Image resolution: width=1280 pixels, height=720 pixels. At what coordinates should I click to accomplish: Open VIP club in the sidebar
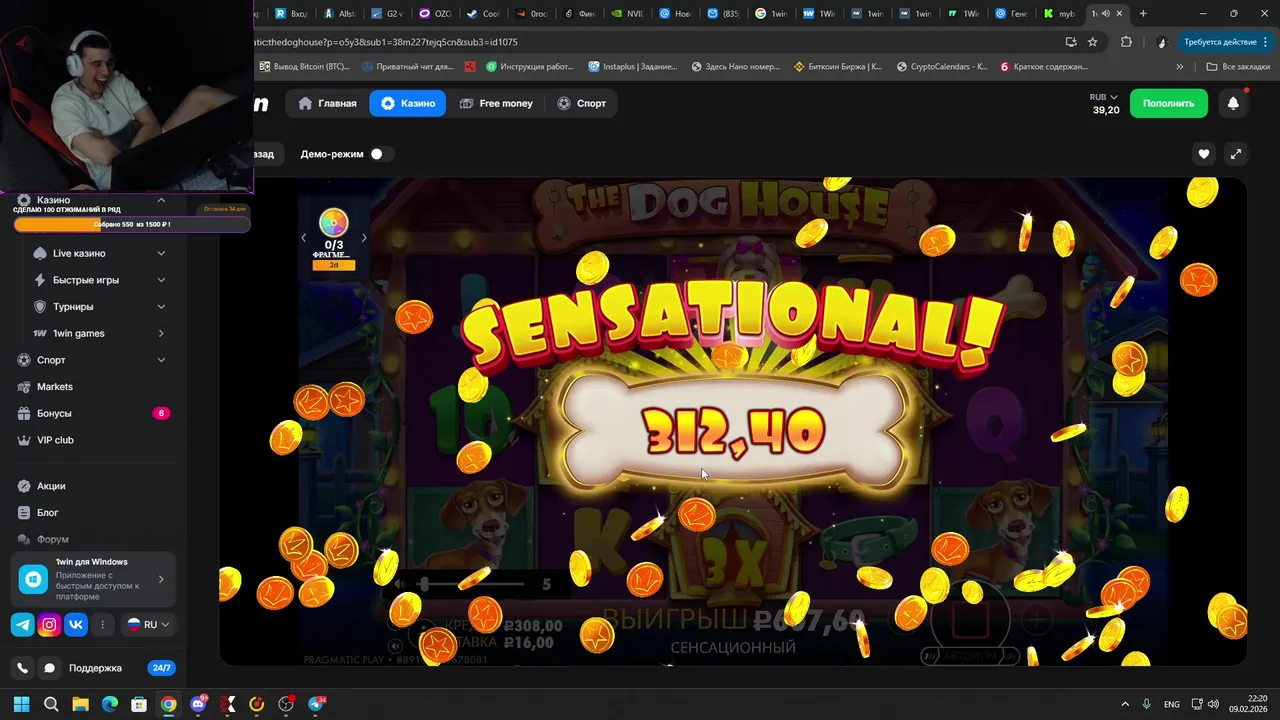click(55, 440)
